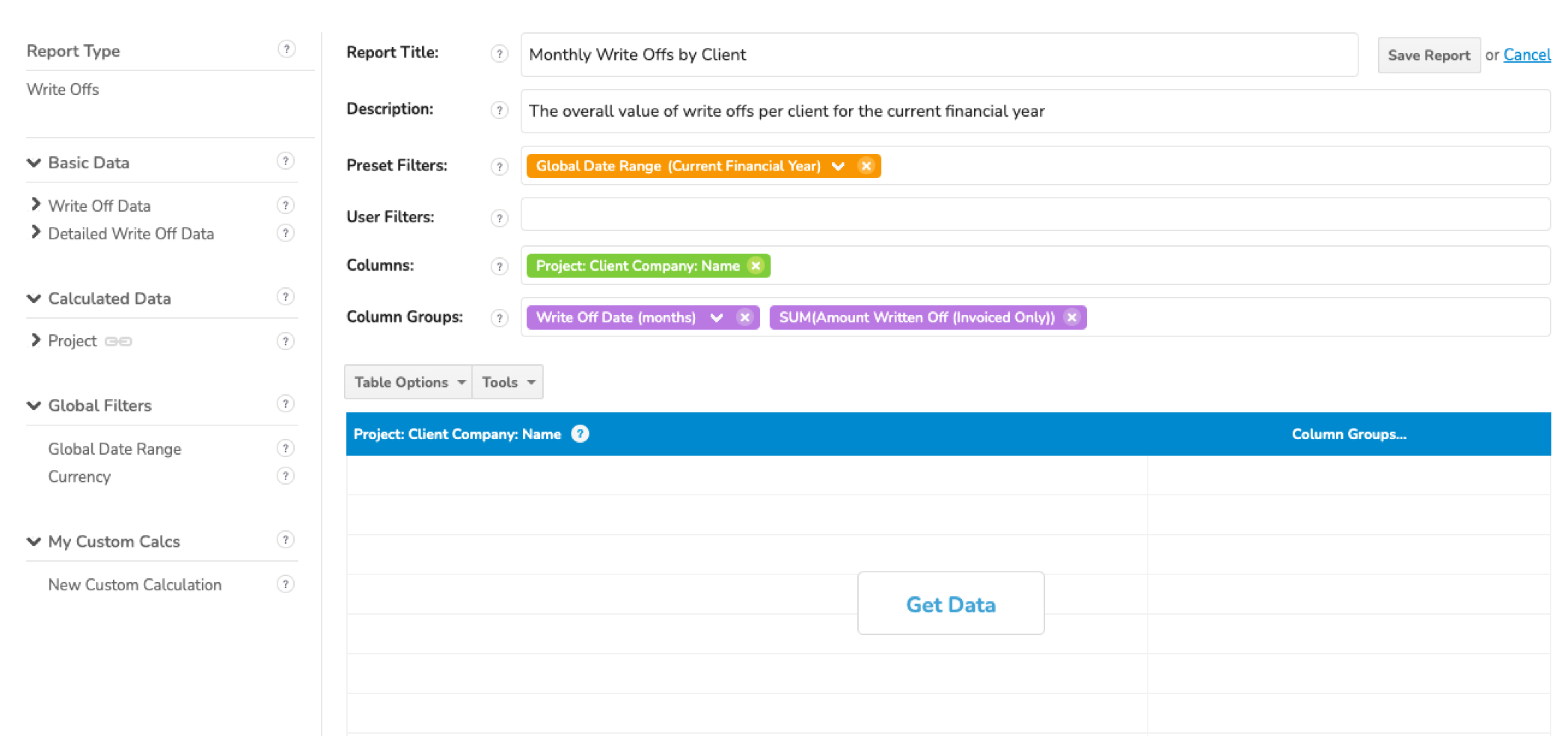
Task: Remove the Global Date Range preset filter
Action: pos(865,166)
